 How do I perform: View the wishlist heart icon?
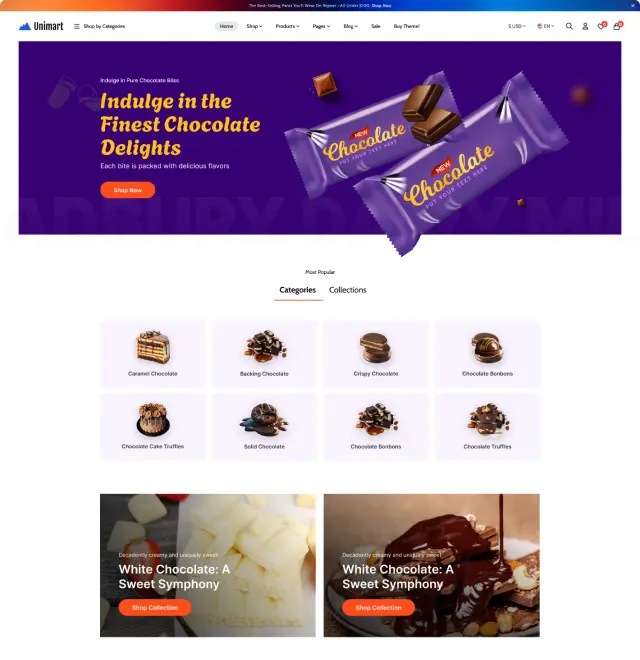(x=601, y=26)
